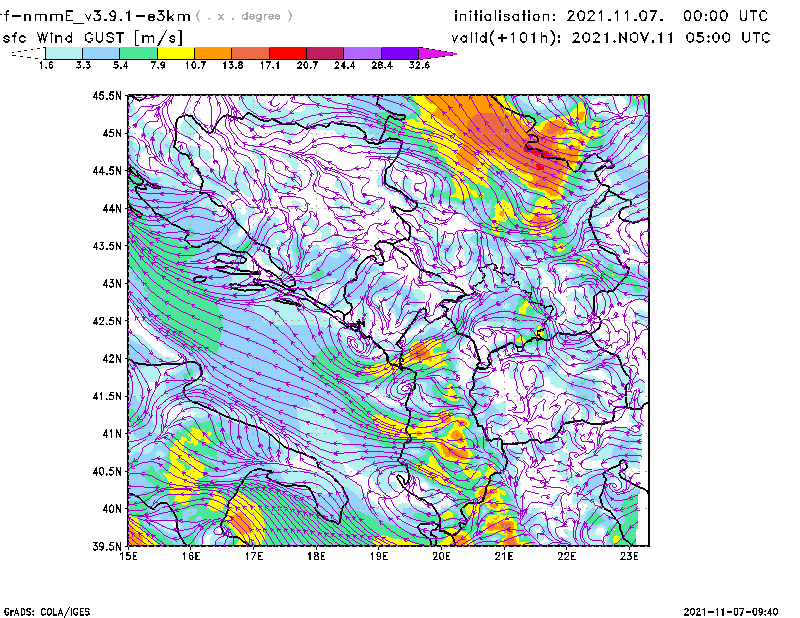800x618 pixels.
Task: Click the 23E longitude label
Action: pyautogui.click(x=629, y=556)
